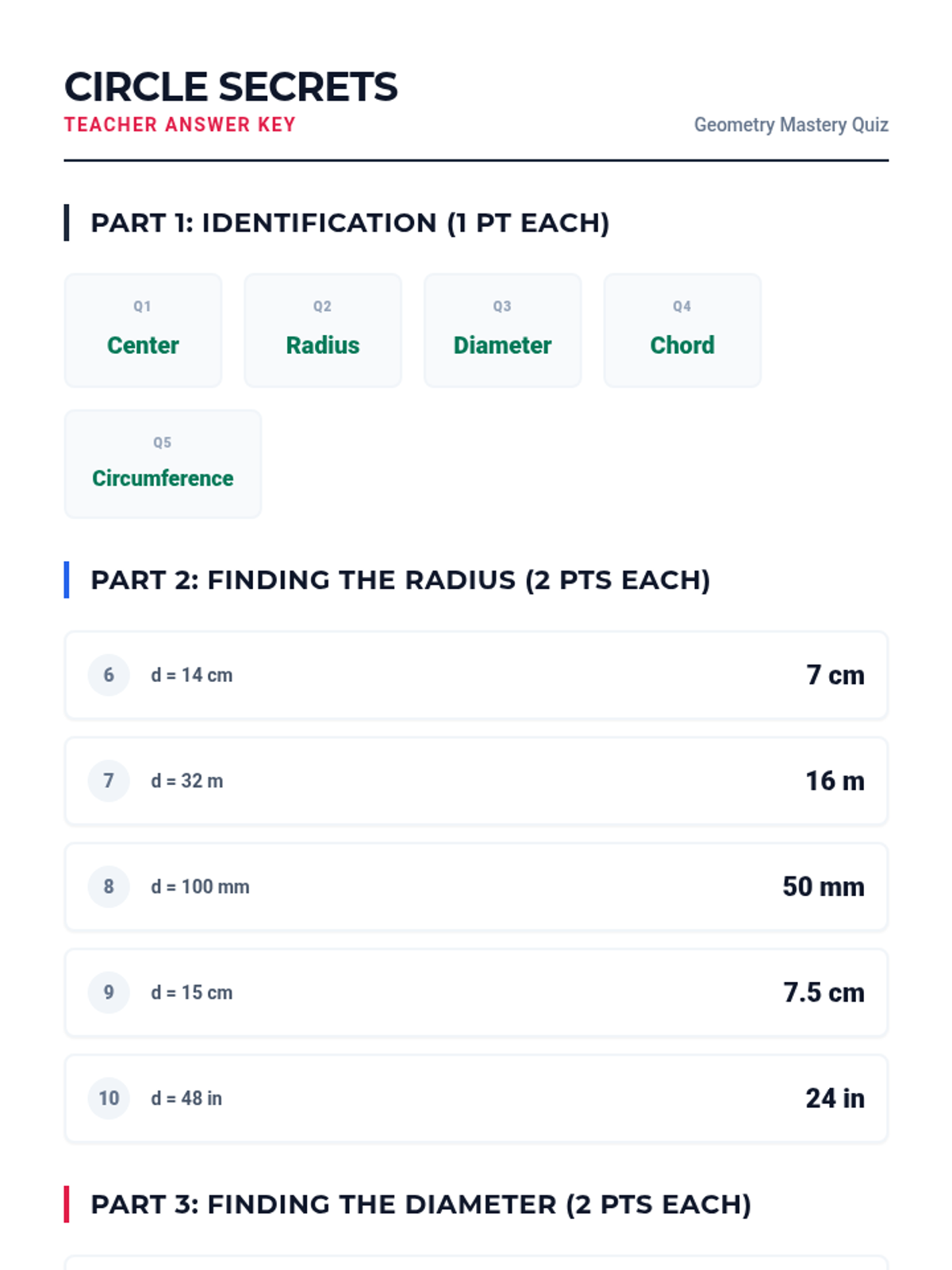The width and height of the screenshot is (952, 1270).
Task: Select the Q2 Radius answer card
Action: [323, 330]
